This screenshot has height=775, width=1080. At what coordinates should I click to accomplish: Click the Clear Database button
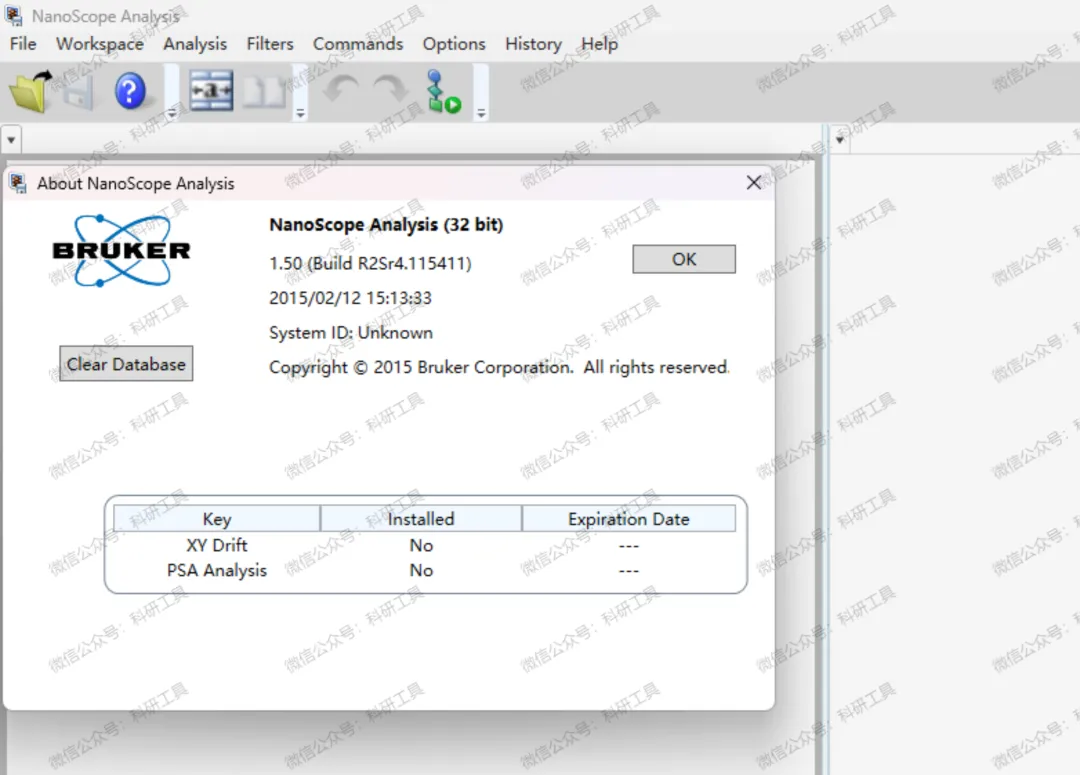click(x=126, y=364)
